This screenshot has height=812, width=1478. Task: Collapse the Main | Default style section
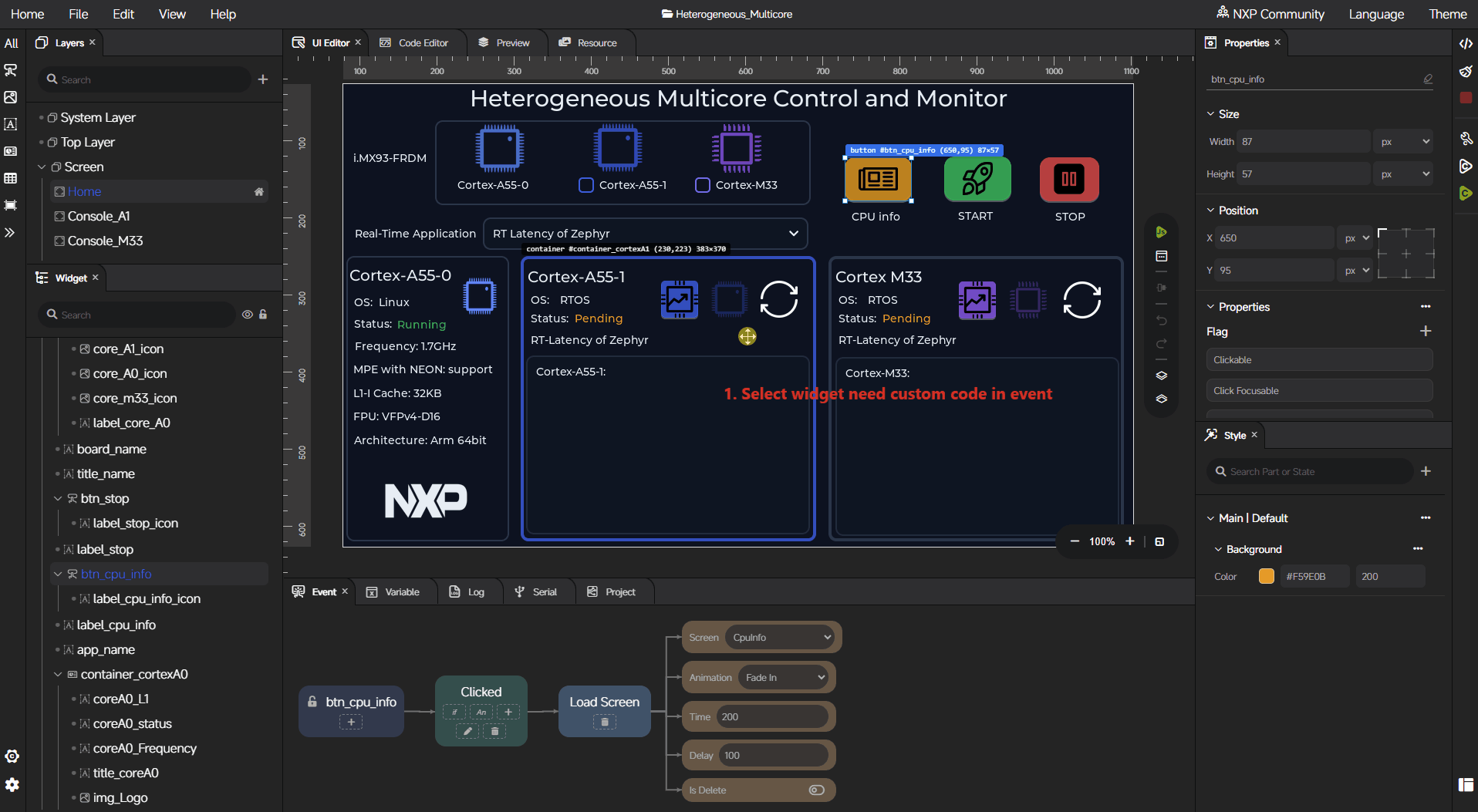tap(1210, 518)
